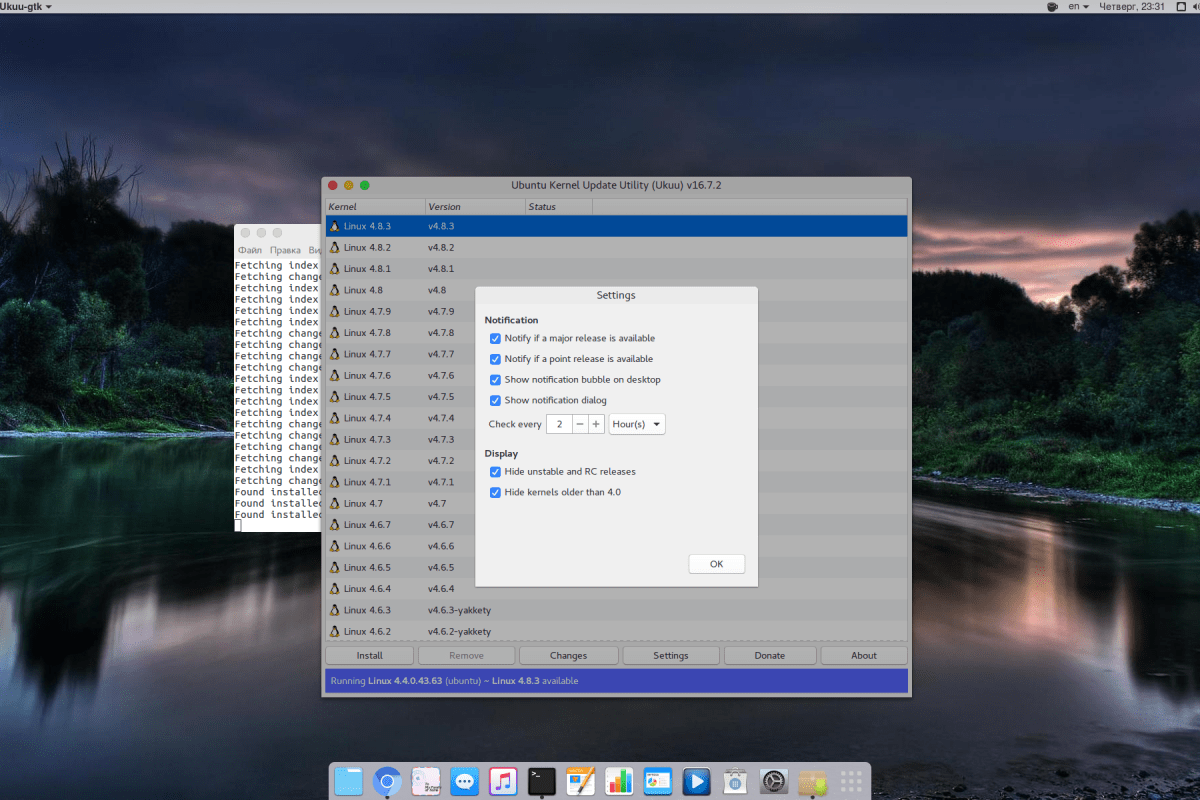Image resolution: width=1200 pixels, height=800 pixels.
Task: Click the coffee cup icon in top panel
Action: [x=1052, y=6]
